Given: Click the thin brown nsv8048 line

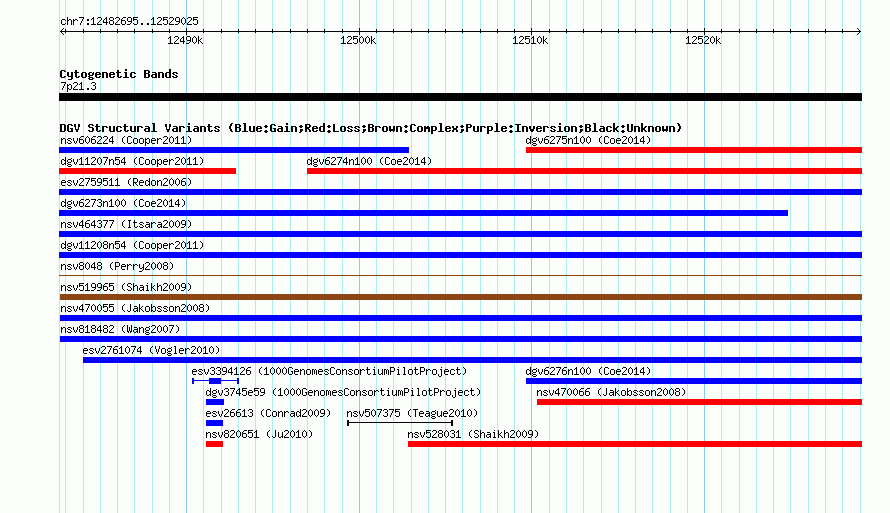Looking at the screenshot, I should (x=460, y=276).
